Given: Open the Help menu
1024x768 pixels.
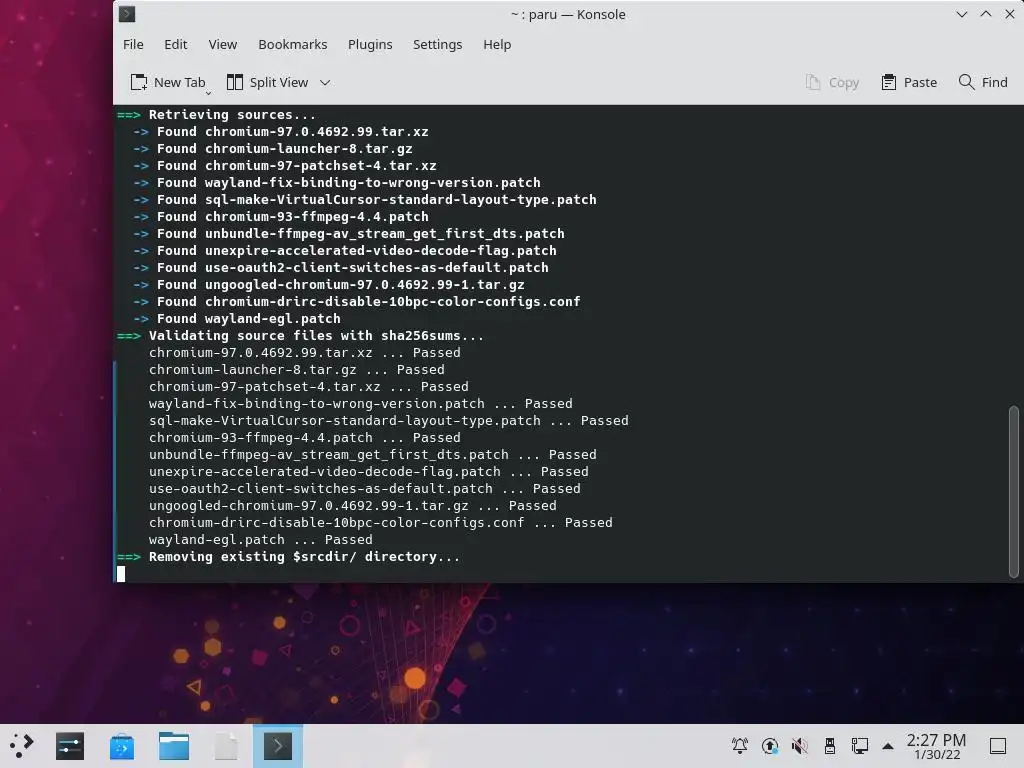Looking at the screenshot, I should click(497, 44).
